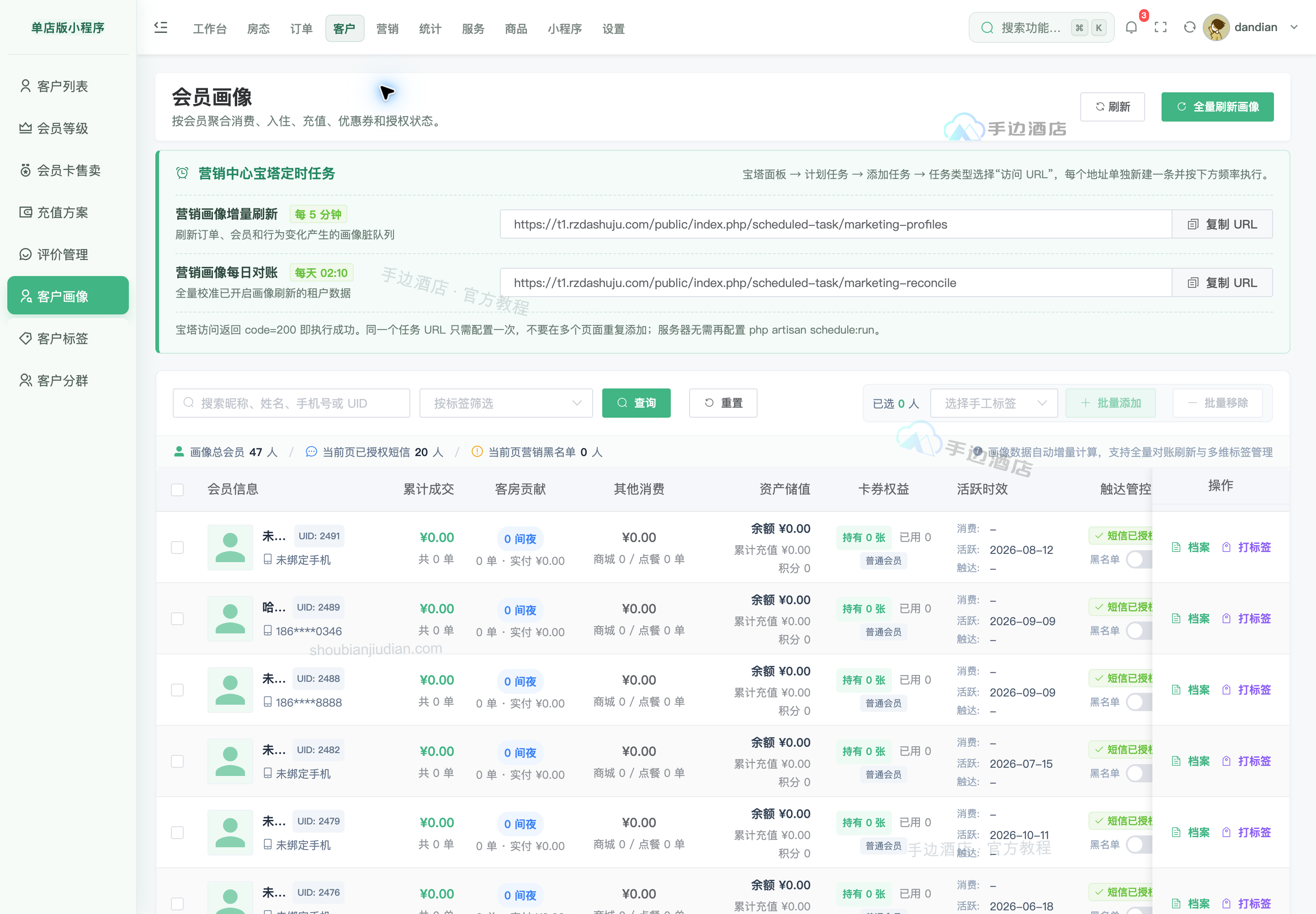Check the row for UID 2488
This screenshot has width=1316, height=914.
tap(178, 690)
